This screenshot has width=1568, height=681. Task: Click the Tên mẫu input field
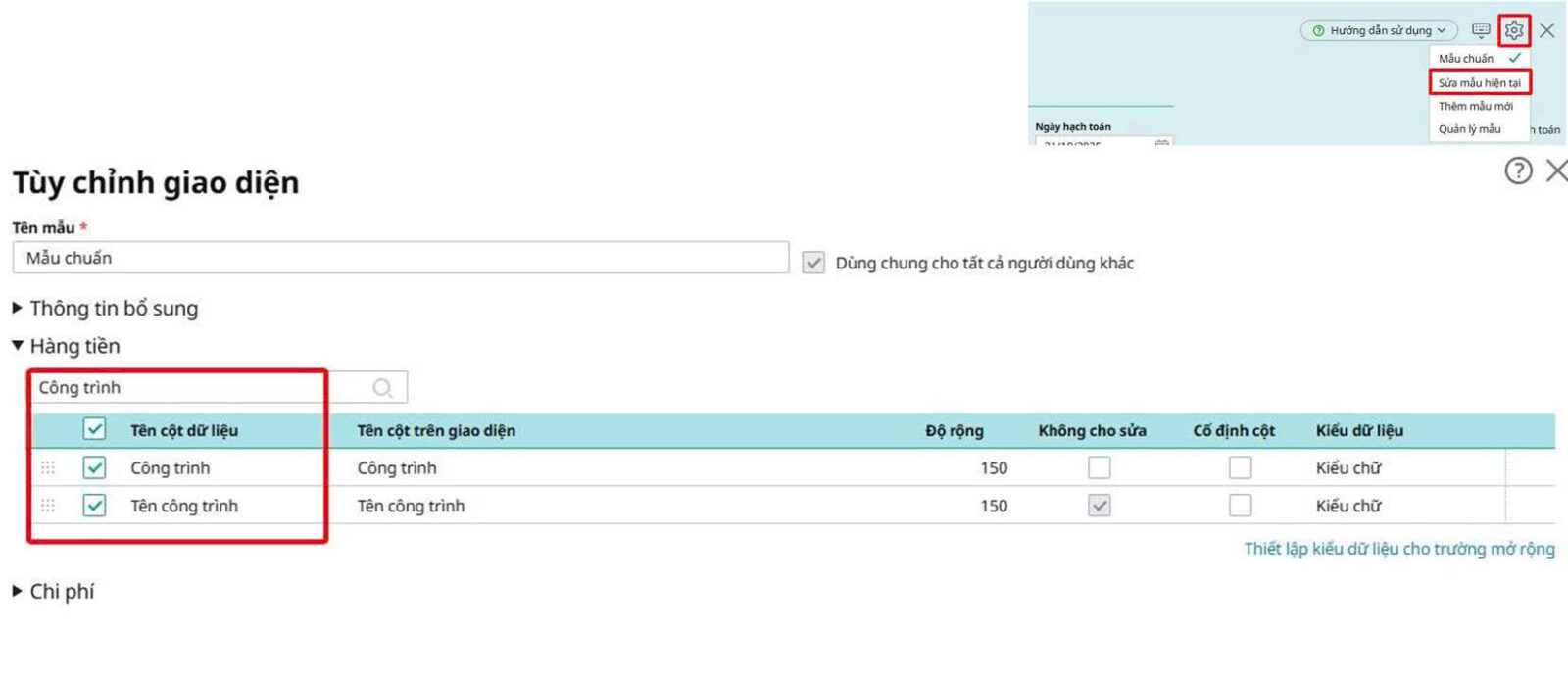point(400,258)
